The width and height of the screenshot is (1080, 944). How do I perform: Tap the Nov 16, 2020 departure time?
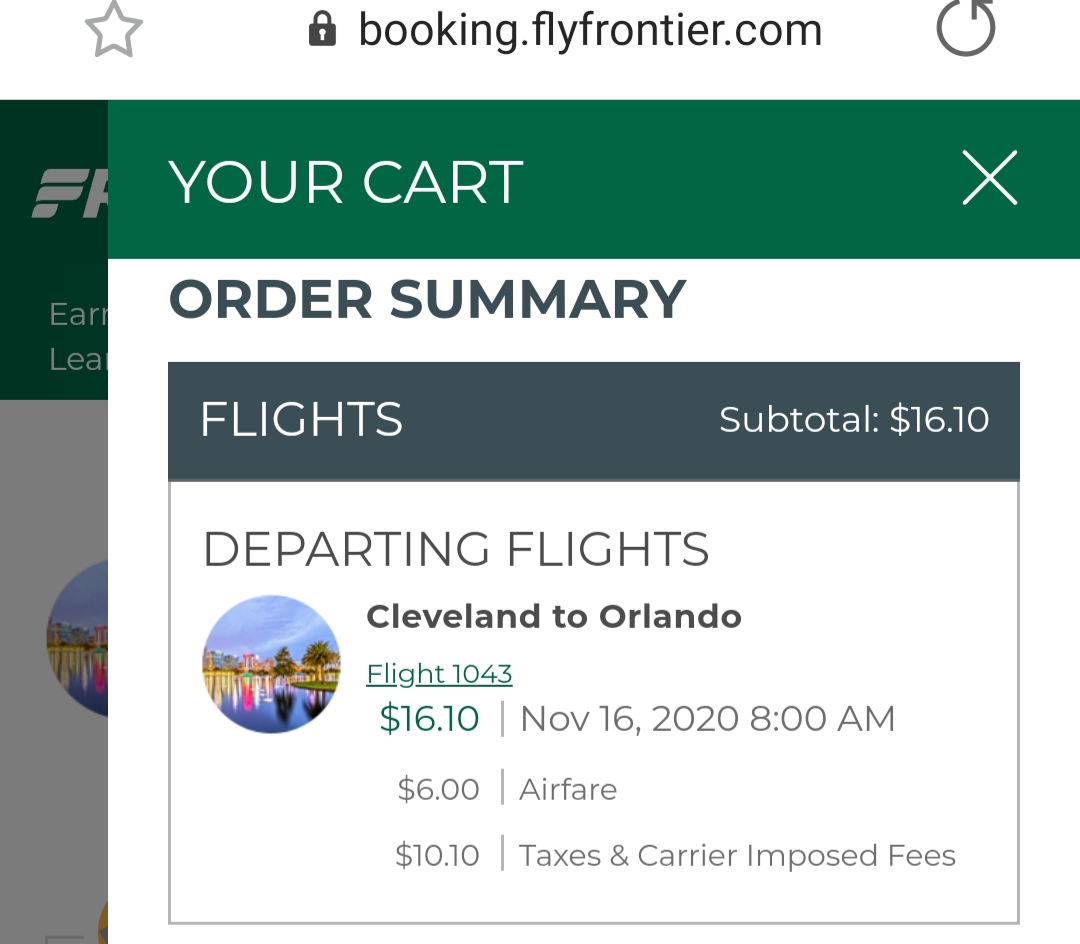point(707,719)
